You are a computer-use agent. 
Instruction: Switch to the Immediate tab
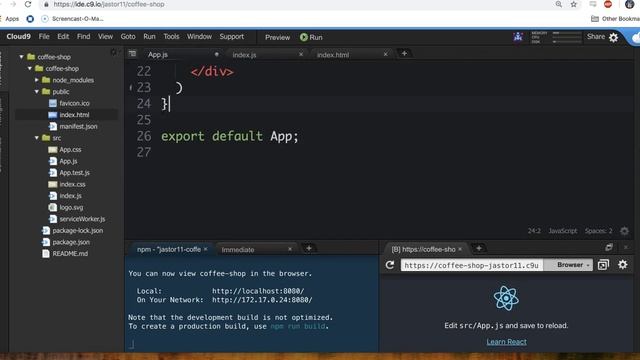point(238,249)
